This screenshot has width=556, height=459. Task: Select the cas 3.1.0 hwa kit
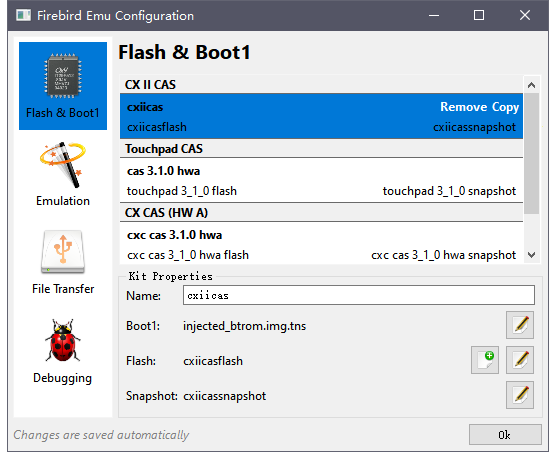(x=321, y=181)
